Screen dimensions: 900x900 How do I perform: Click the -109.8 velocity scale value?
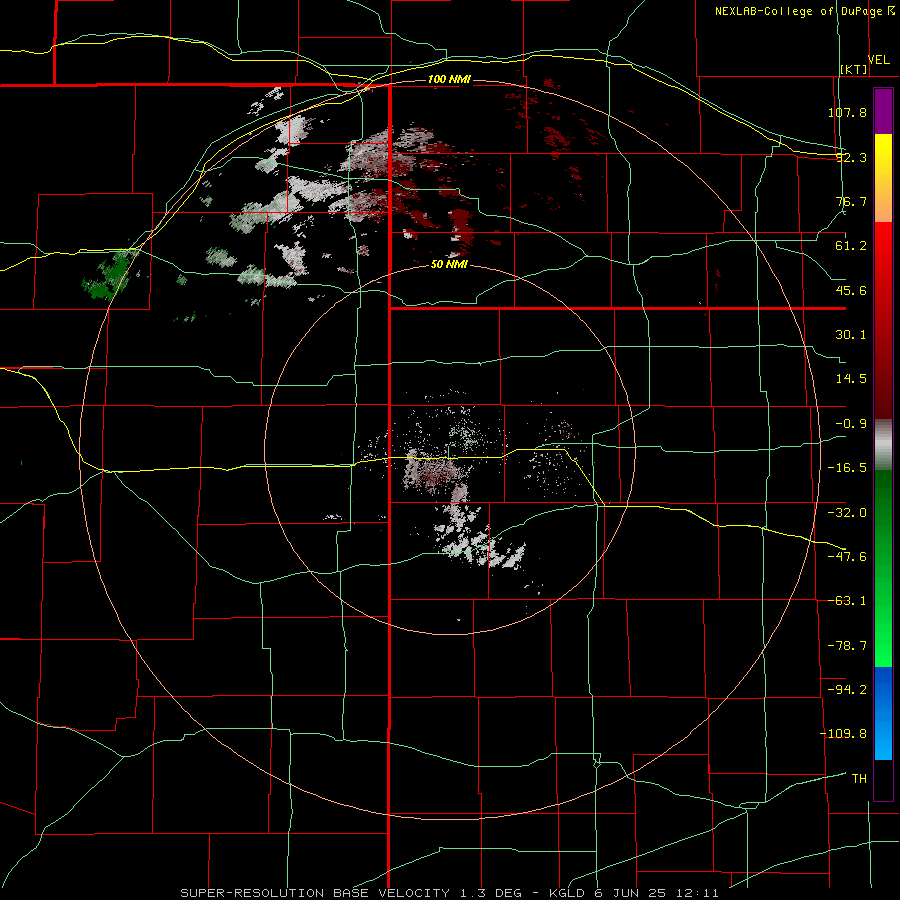843,734
